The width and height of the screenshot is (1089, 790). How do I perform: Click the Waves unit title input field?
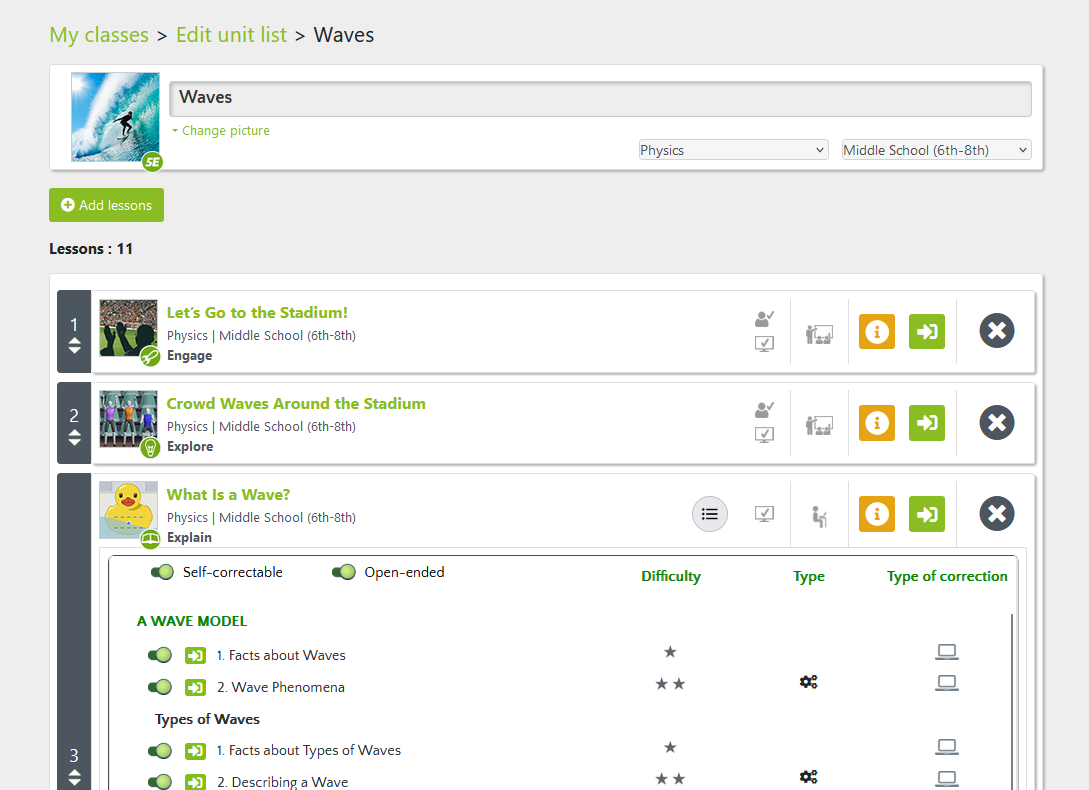600,98
